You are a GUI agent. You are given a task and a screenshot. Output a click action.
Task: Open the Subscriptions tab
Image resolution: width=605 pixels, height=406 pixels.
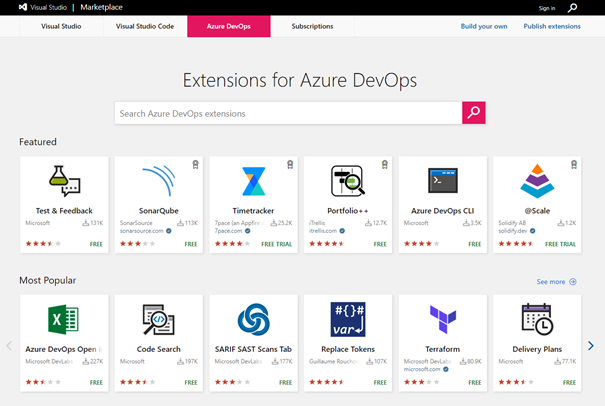(x=313, y=26)
